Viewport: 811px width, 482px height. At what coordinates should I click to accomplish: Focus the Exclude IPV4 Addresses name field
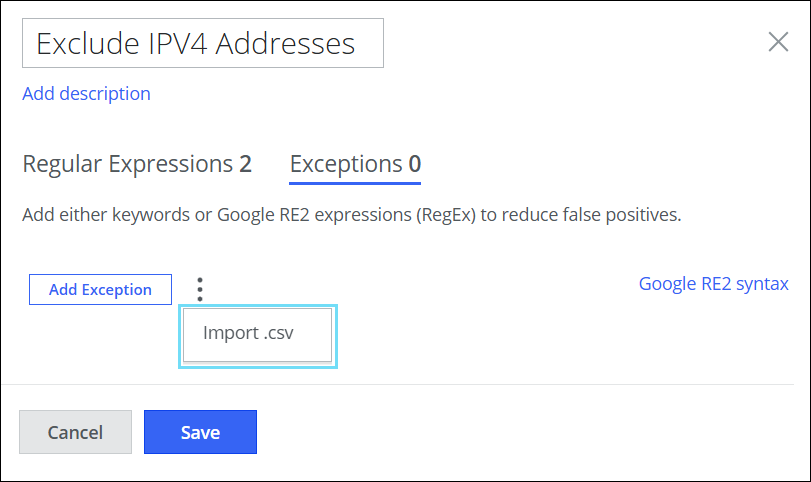(x=203, y=44)
